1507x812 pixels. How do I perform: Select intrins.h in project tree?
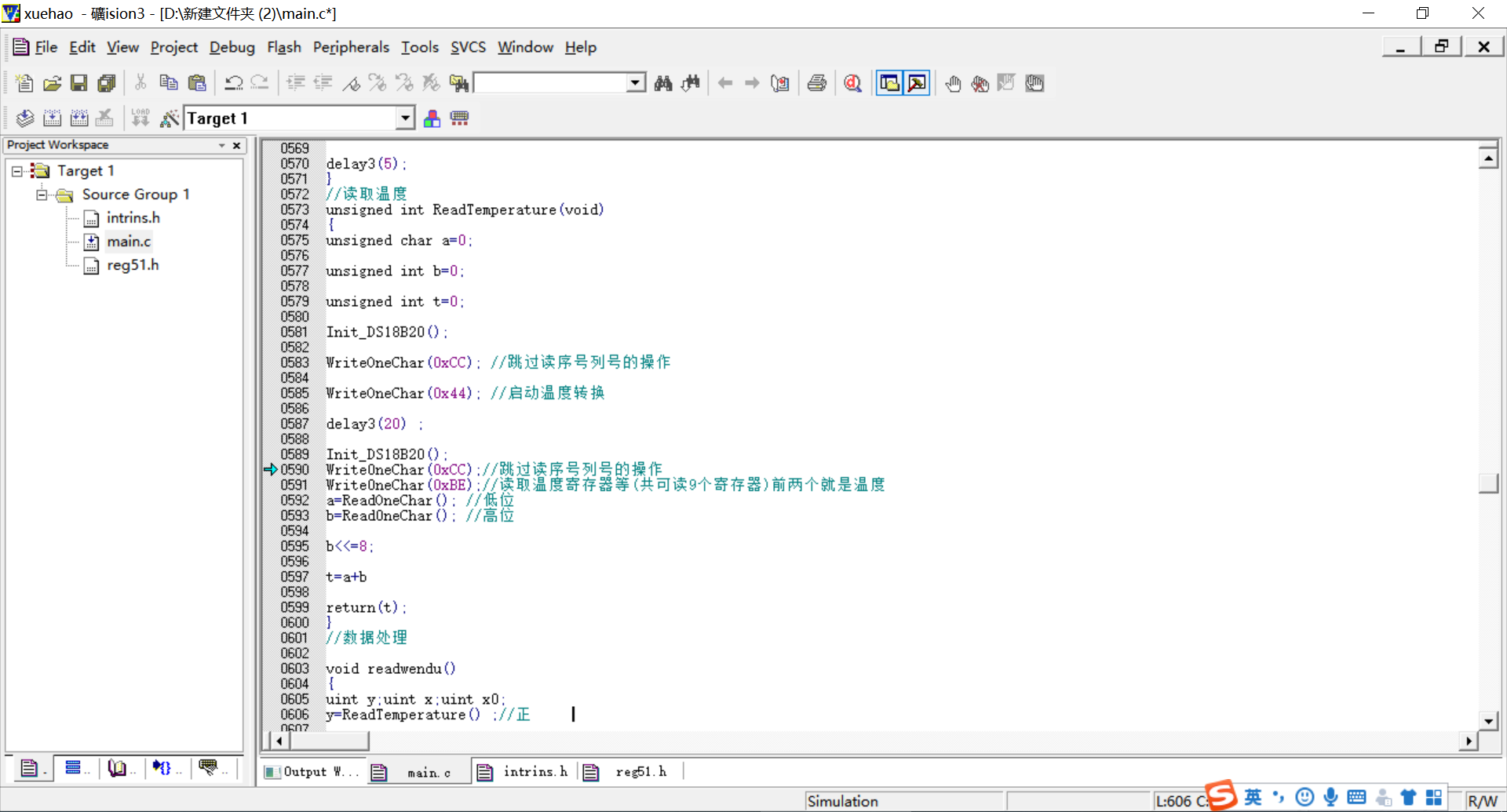pyautogui.click(x=133, y=218)
